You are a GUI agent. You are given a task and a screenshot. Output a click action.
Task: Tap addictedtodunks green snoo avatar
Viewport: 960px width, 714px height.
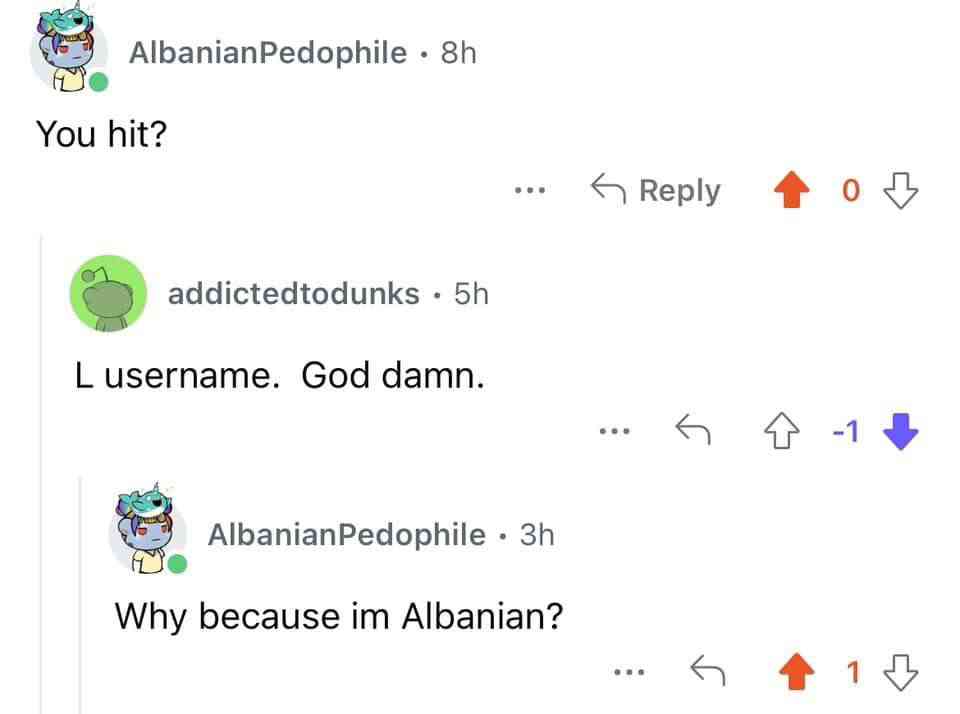point(108,293)
